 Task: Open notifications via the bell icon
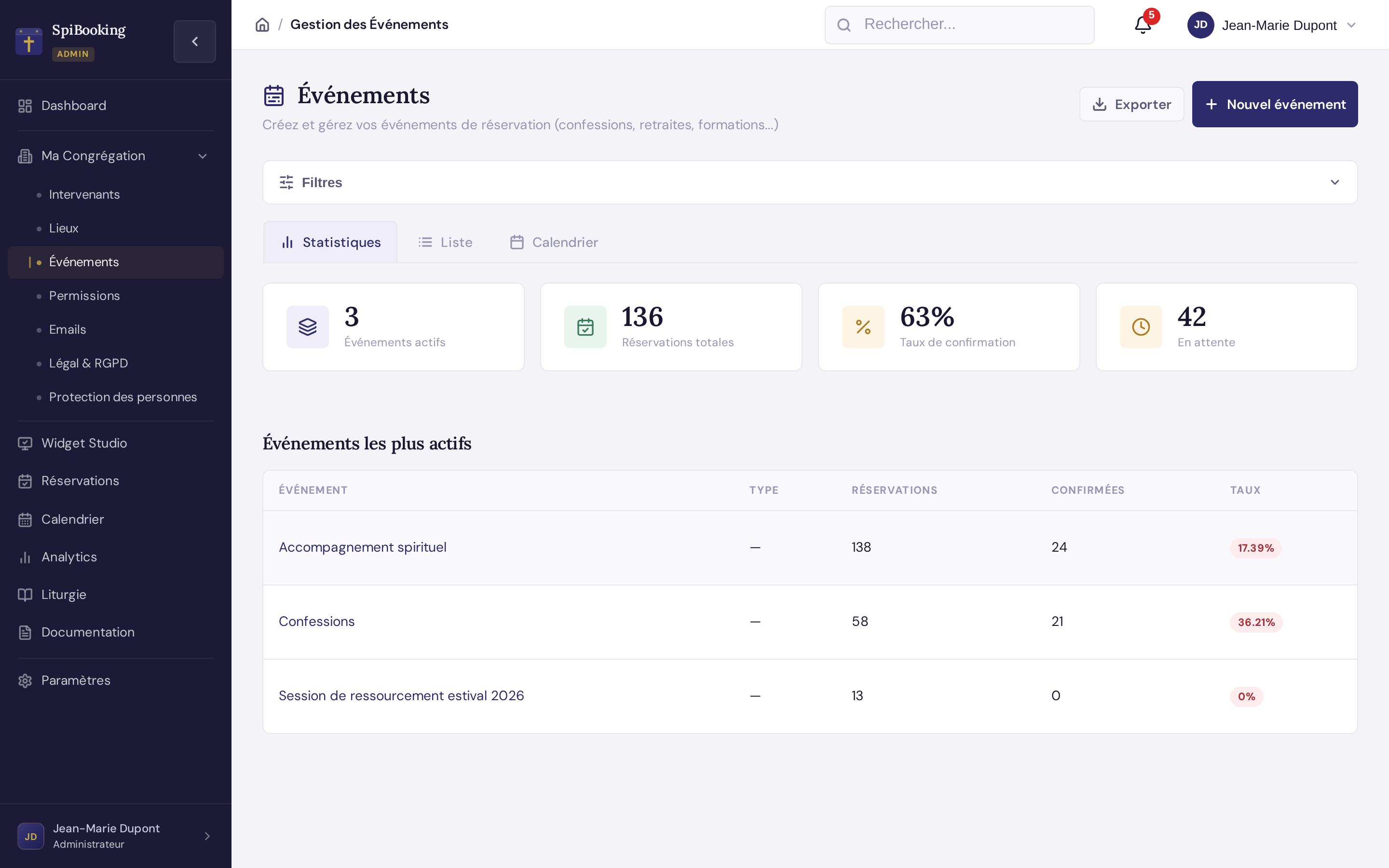coord(1143,25)
